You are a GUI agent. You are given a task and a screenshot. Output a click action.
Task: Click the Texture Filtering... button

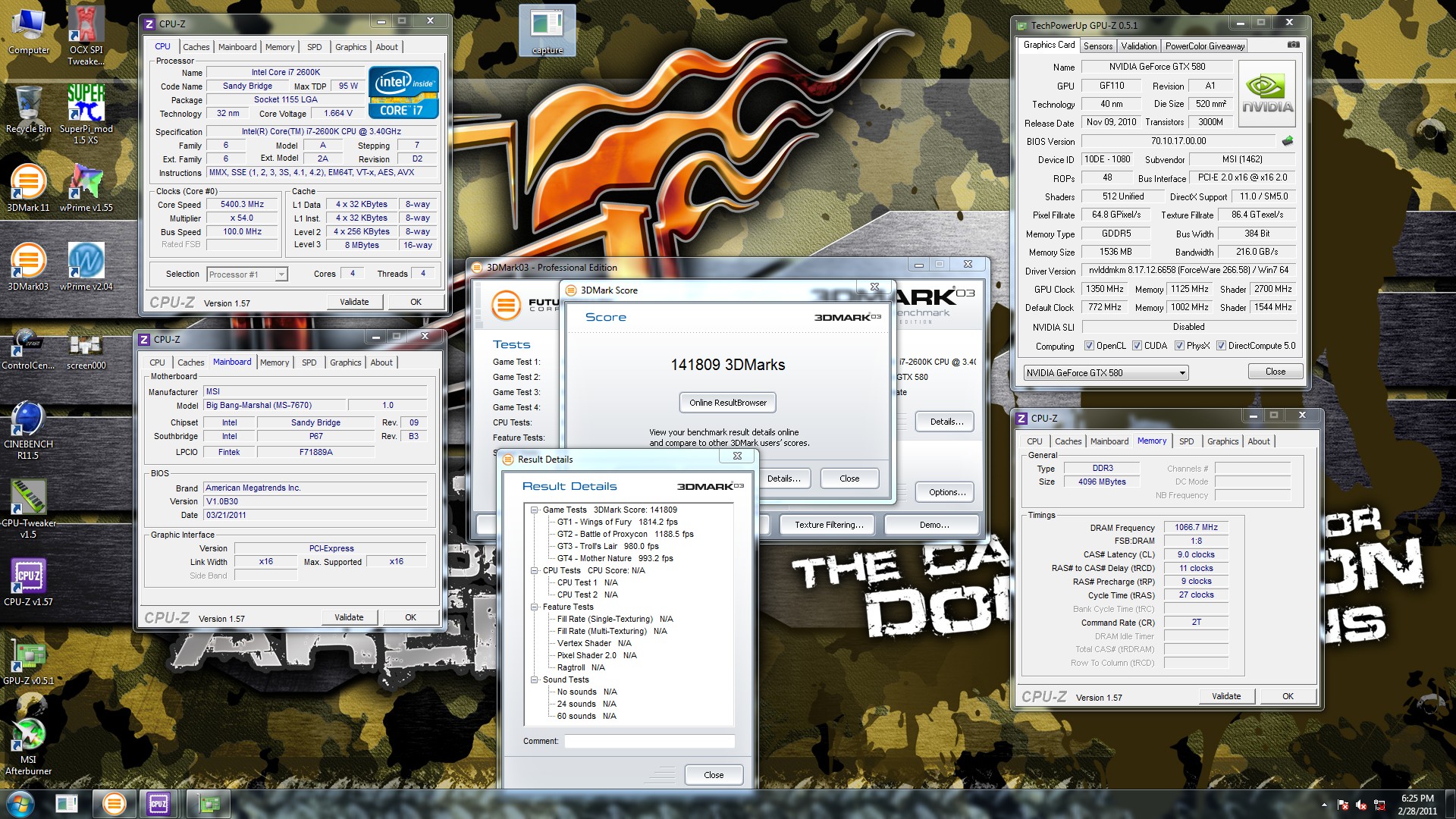click(829, 525)
